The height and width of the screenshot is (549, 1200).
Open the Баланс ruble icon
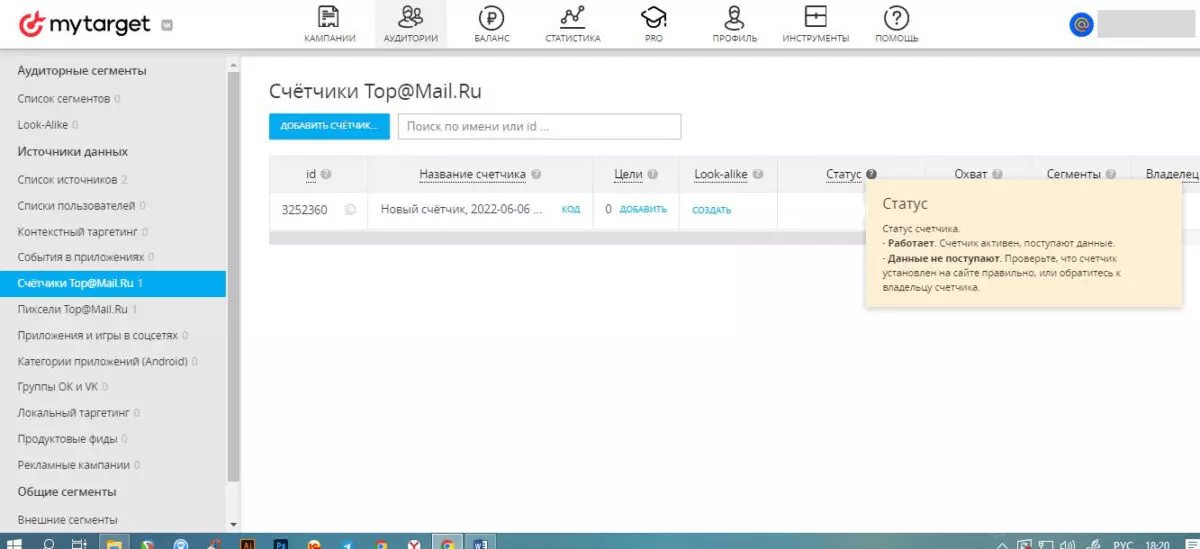click(491, 17)
